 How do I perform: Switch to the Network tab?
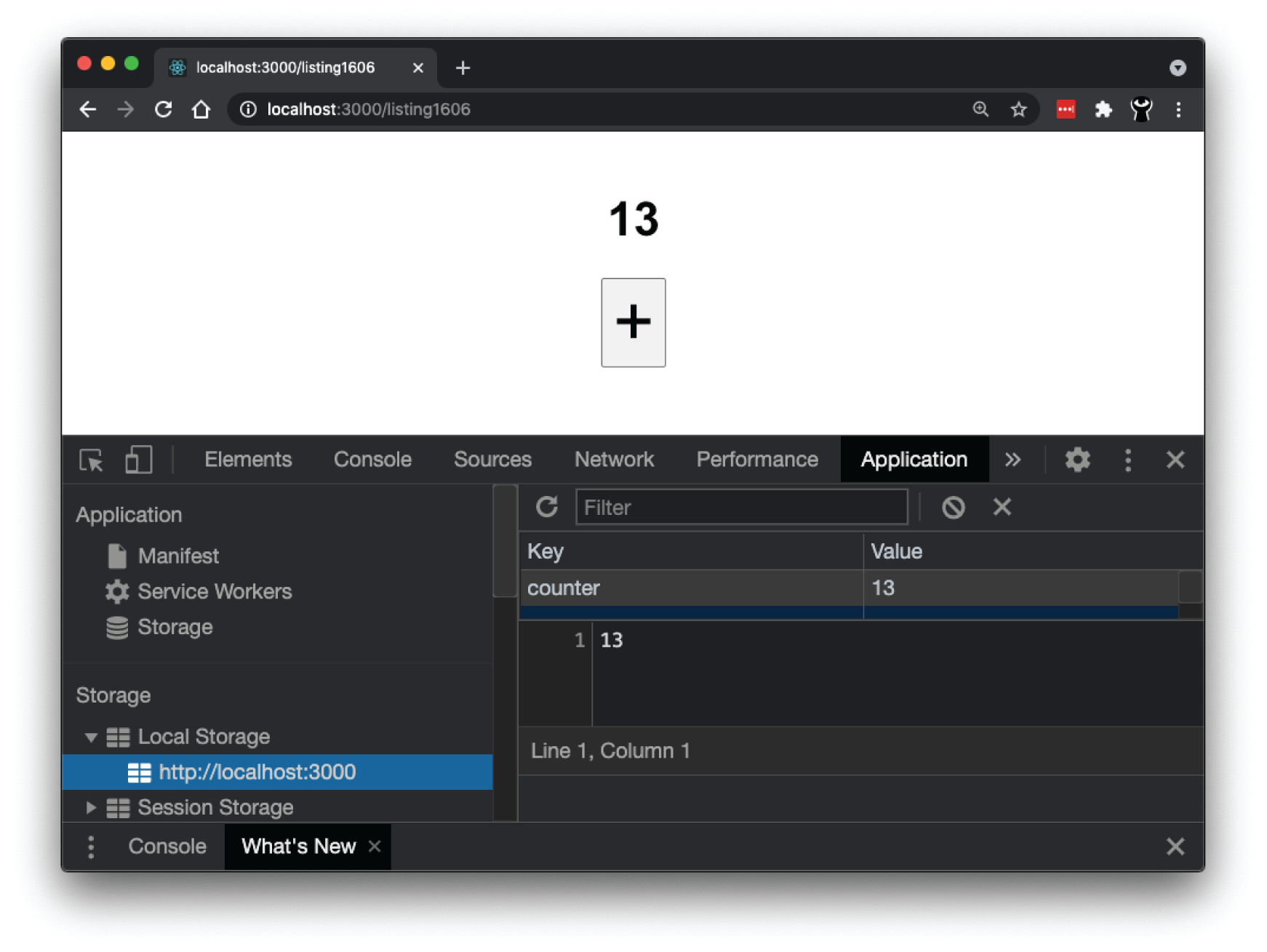coord(614,459)
